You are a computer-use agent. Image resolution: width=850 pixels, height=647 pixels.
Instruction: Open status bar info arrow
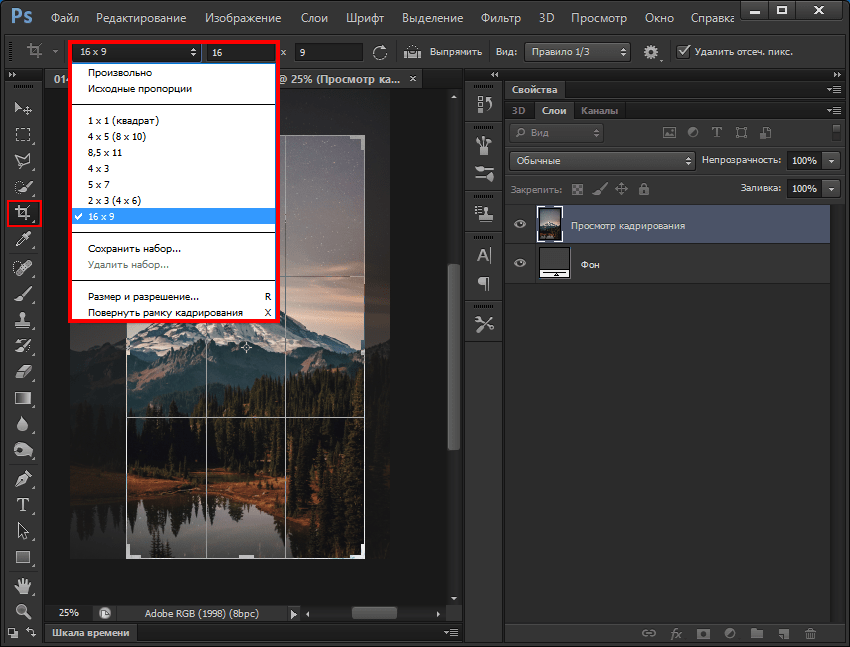click(293, 614)
